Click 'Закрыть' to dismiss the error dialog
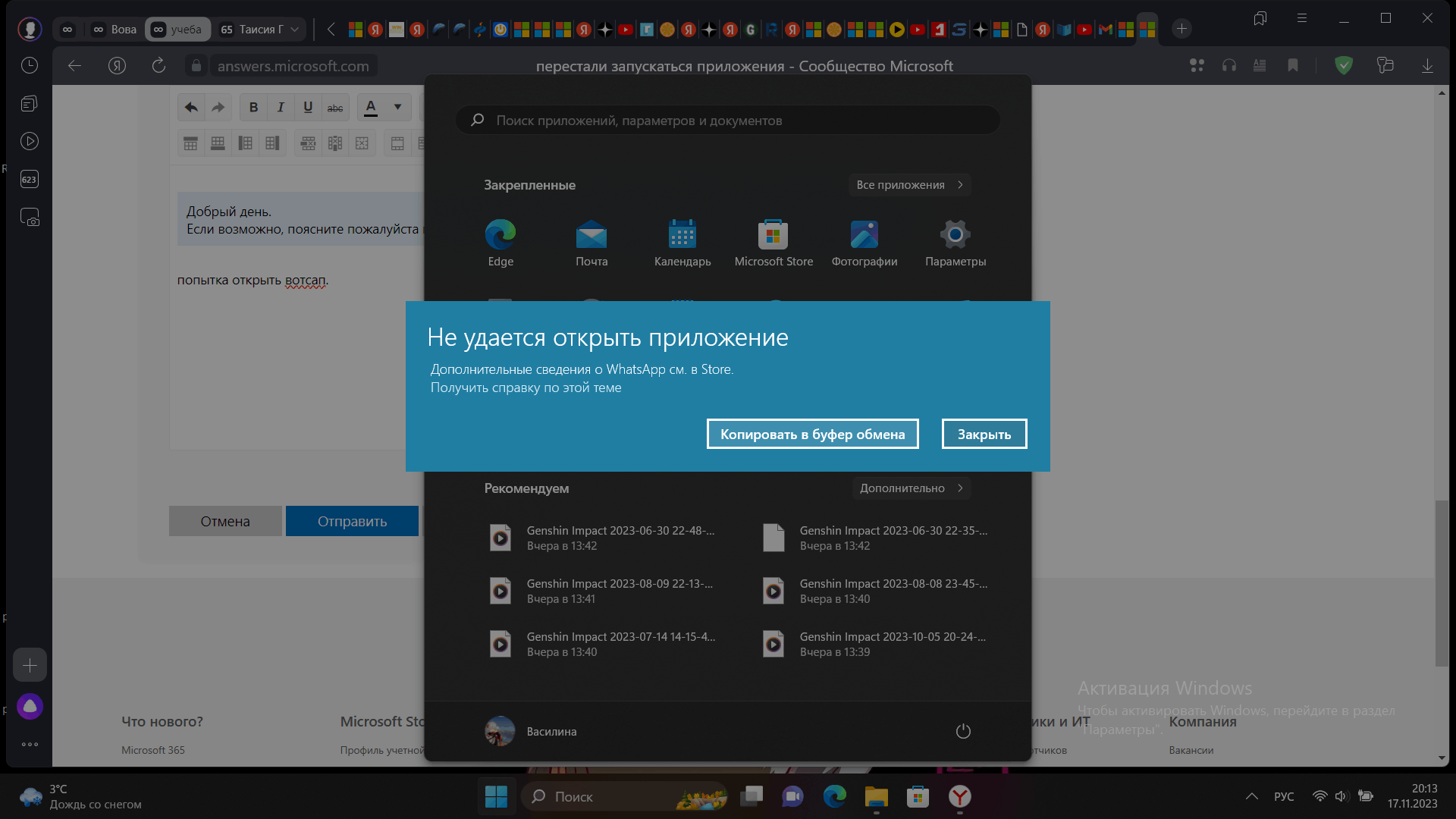The height and width of the screenshot is (819, 1456). coord(983,433)
